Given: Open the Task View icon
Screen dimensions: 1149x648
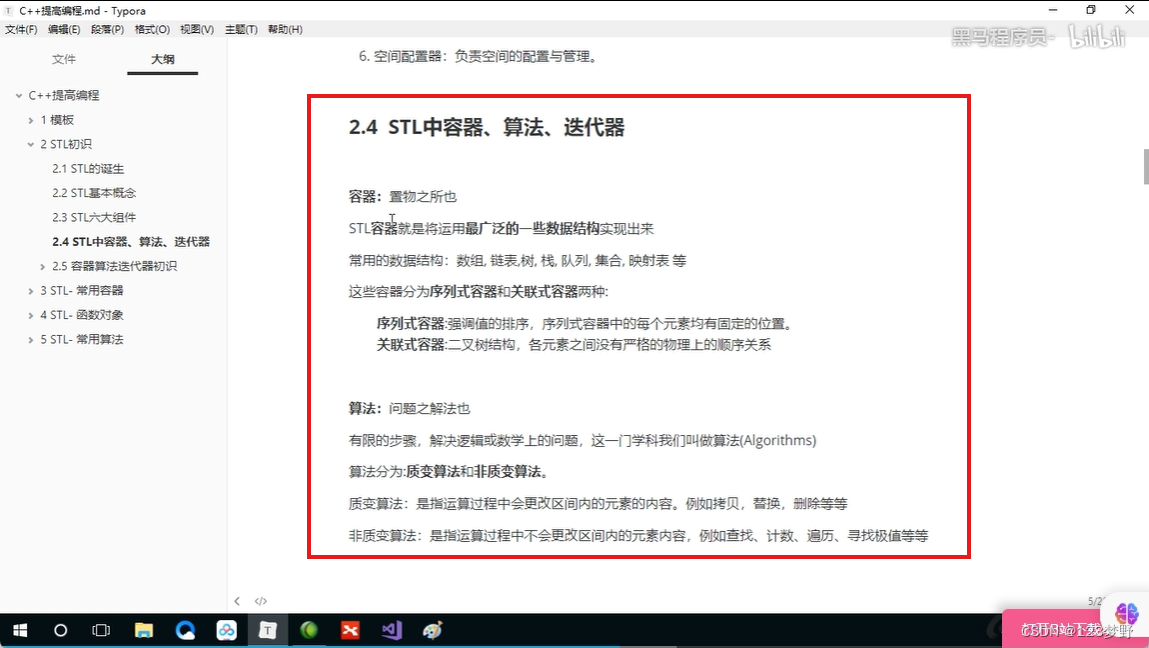Looking at the screenshot, I should (x=101, y=630).
